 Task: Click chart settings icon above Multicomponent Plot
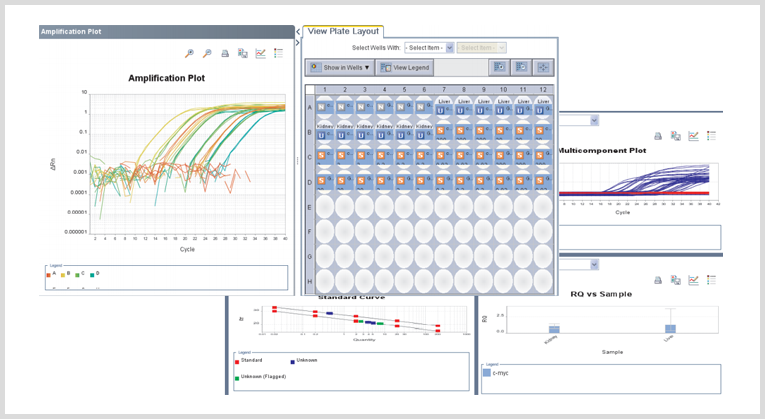[693, 136]
